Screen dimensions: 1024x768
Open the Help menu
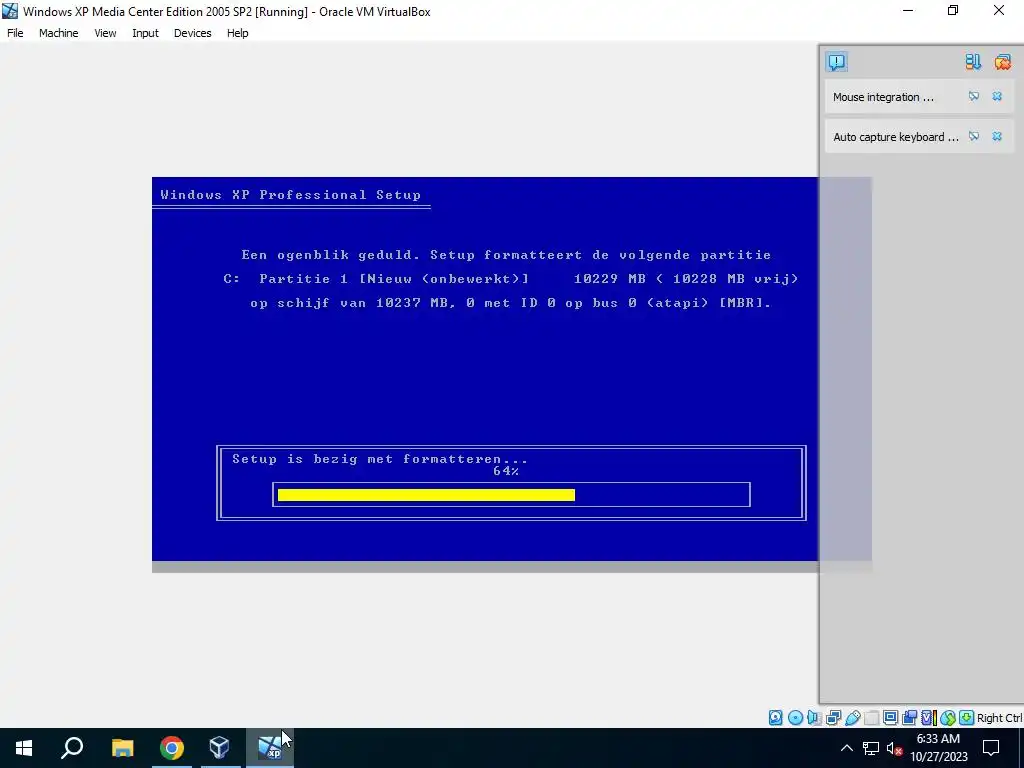pyautogui.click(x=238, y=33)
